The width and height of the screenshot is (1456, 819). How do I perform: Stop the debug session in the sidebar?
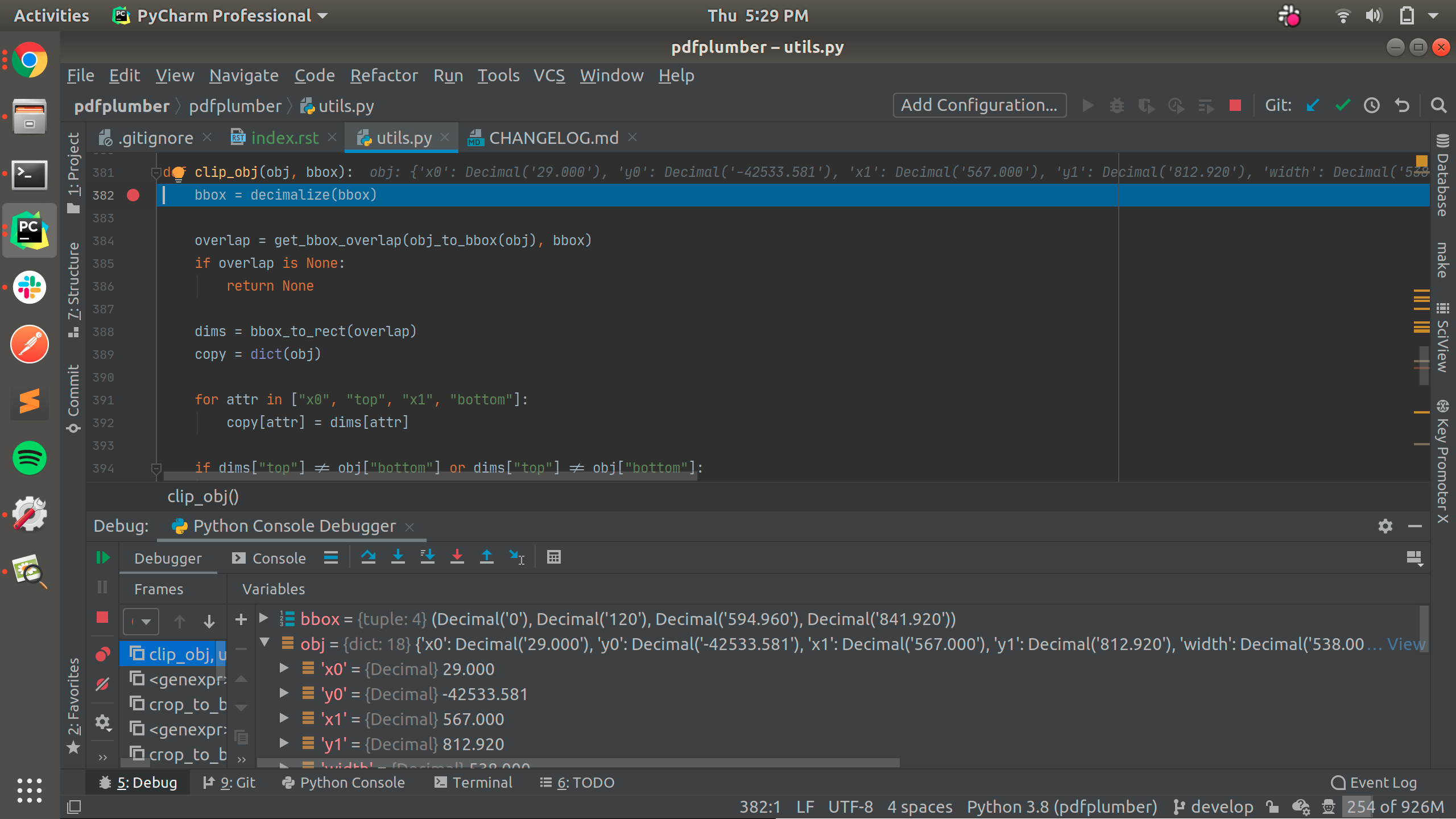click(x=102, y=618)
